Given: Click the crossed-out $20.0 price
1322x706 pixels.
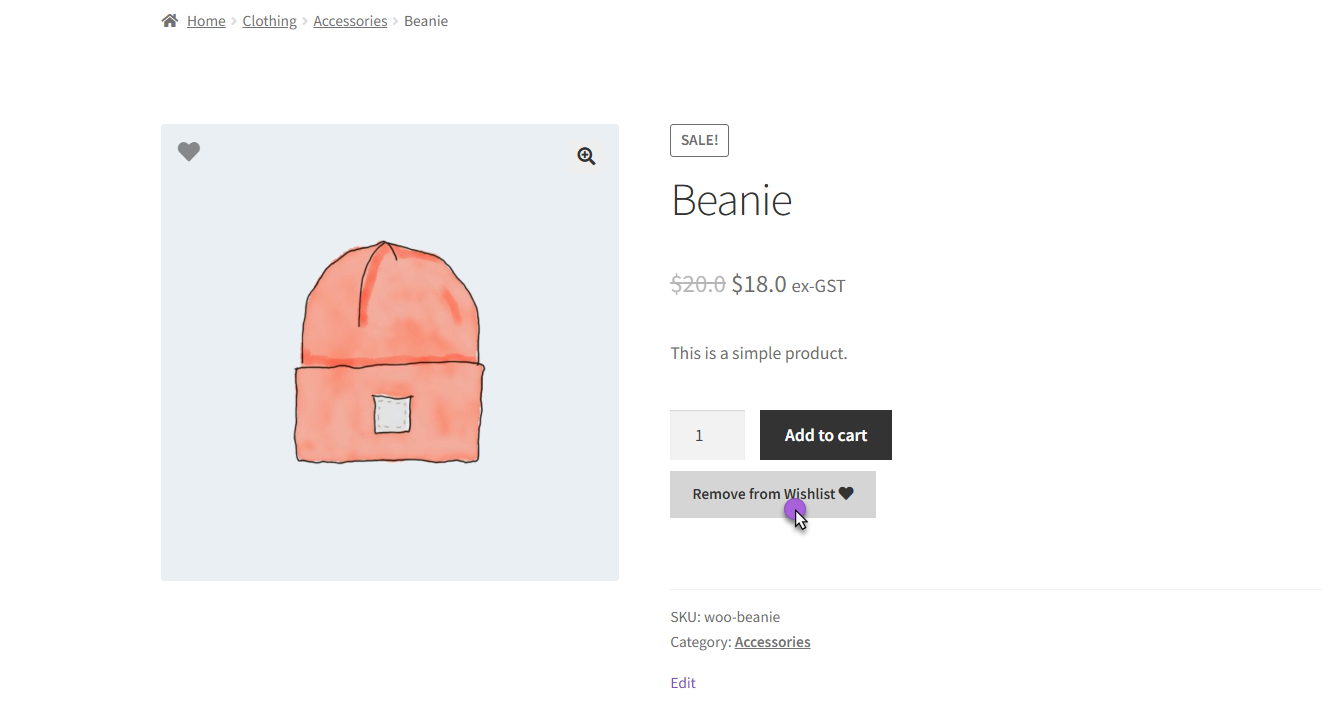Looking at the screenshot, I should 697,284.
